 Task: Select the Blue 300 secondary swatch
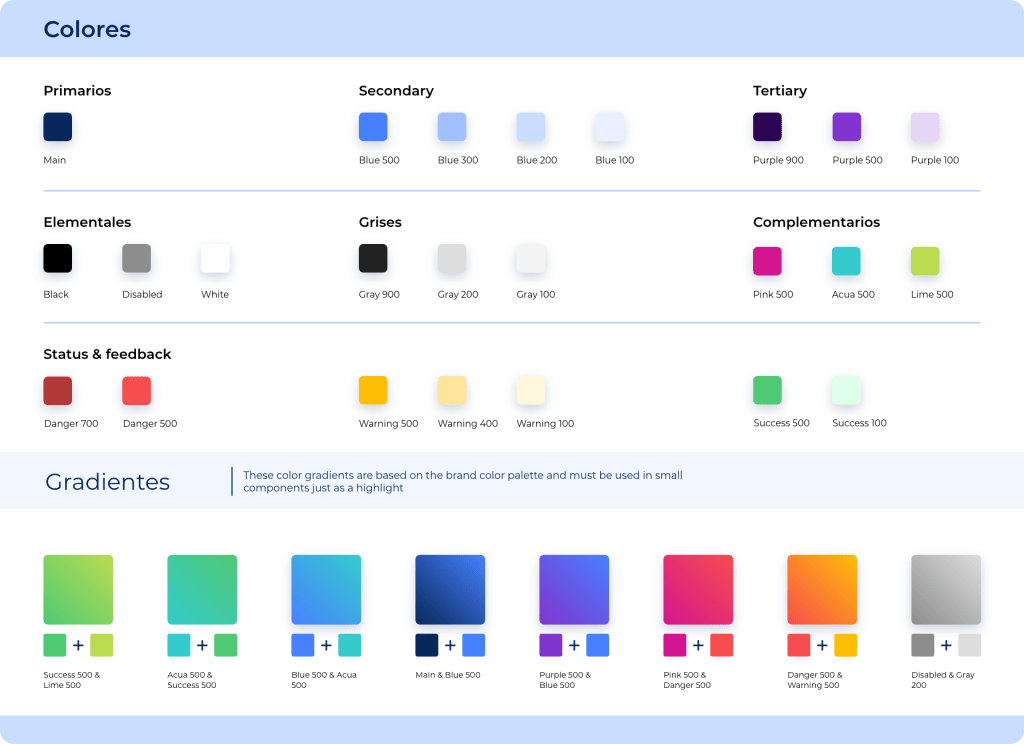pyautogui.click(x=452, y=127)
